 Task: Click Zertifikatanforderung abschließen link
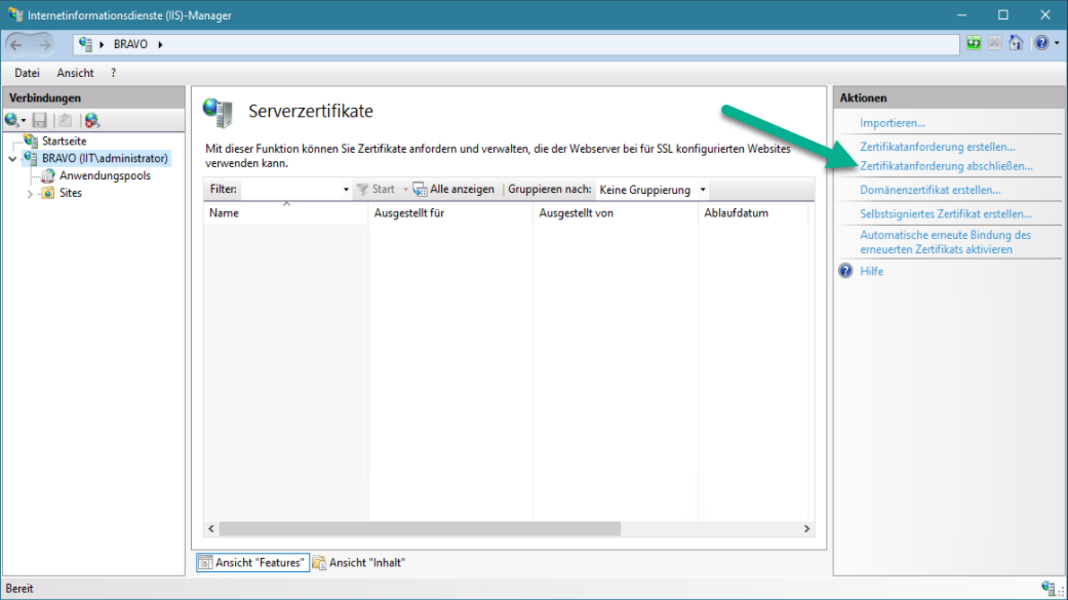tap(946, 166)
